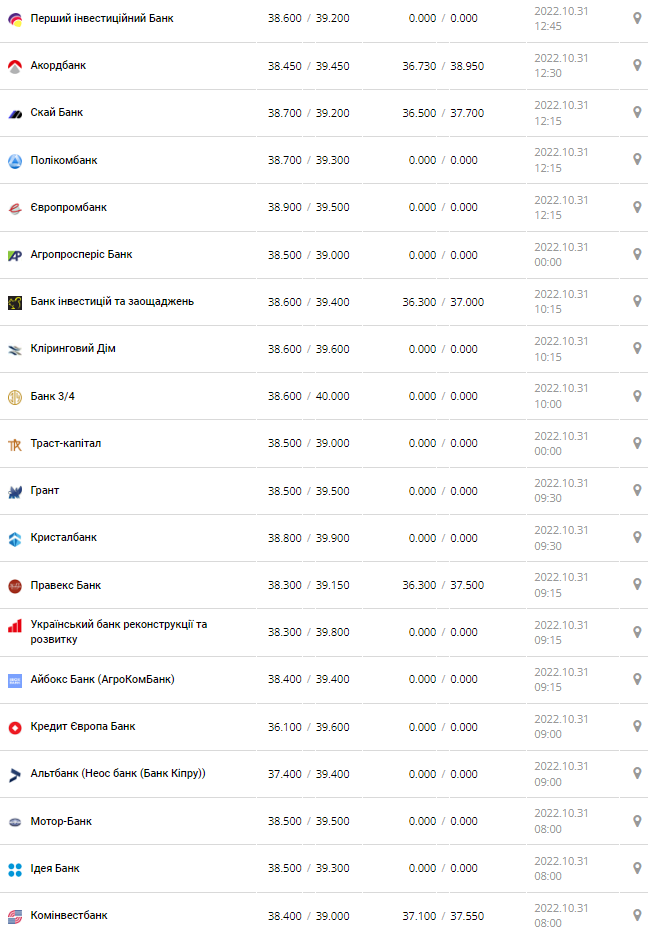Click the Акордбанк logo icon
Image resolution: width=648 pixels, height=936 pixels.
tap(15, 66)
